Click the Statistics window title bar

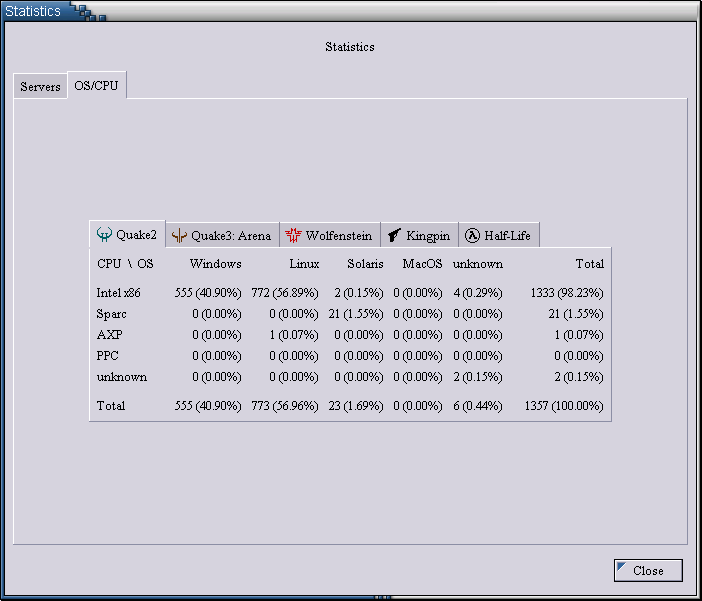click(x=351, y=10)
